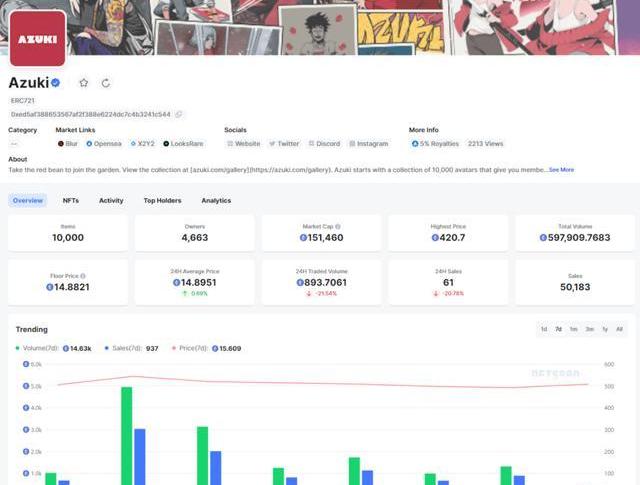This screenshot has height=485, width=640.
Task: Click the 5% Royalties badge
Action: (435, 144)
